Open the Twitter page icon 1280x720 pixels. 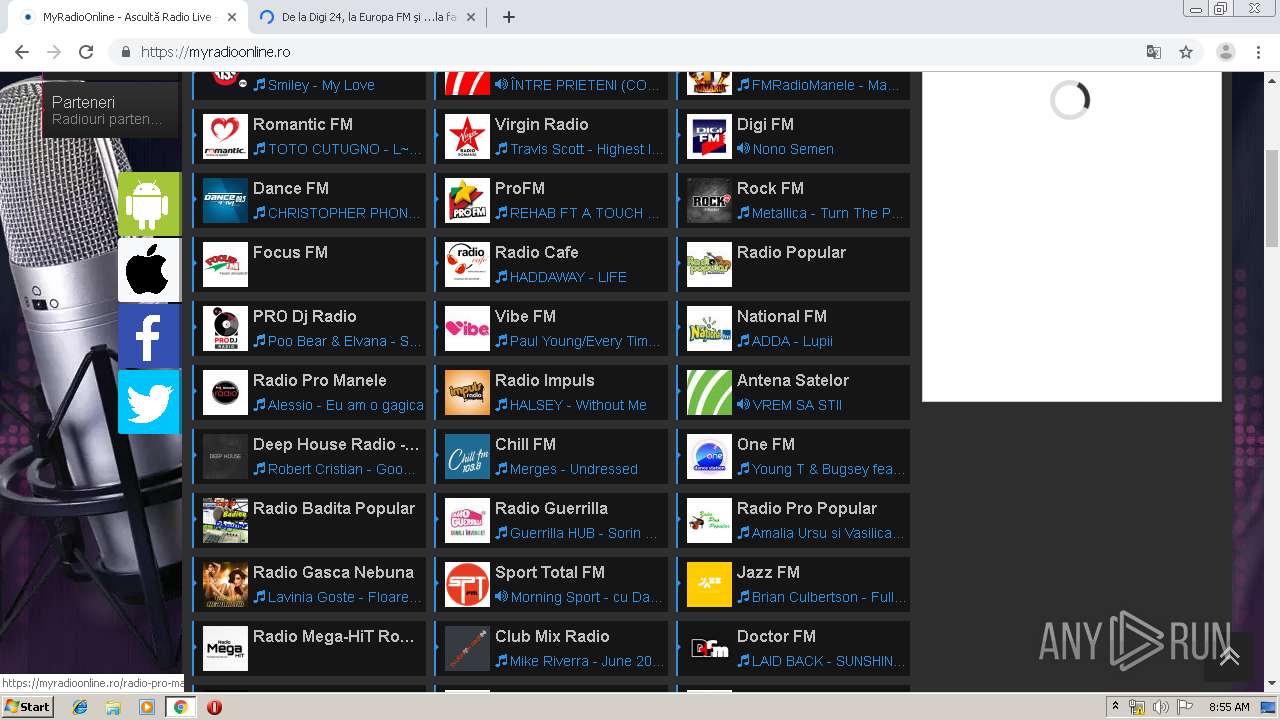coord(149,402)
